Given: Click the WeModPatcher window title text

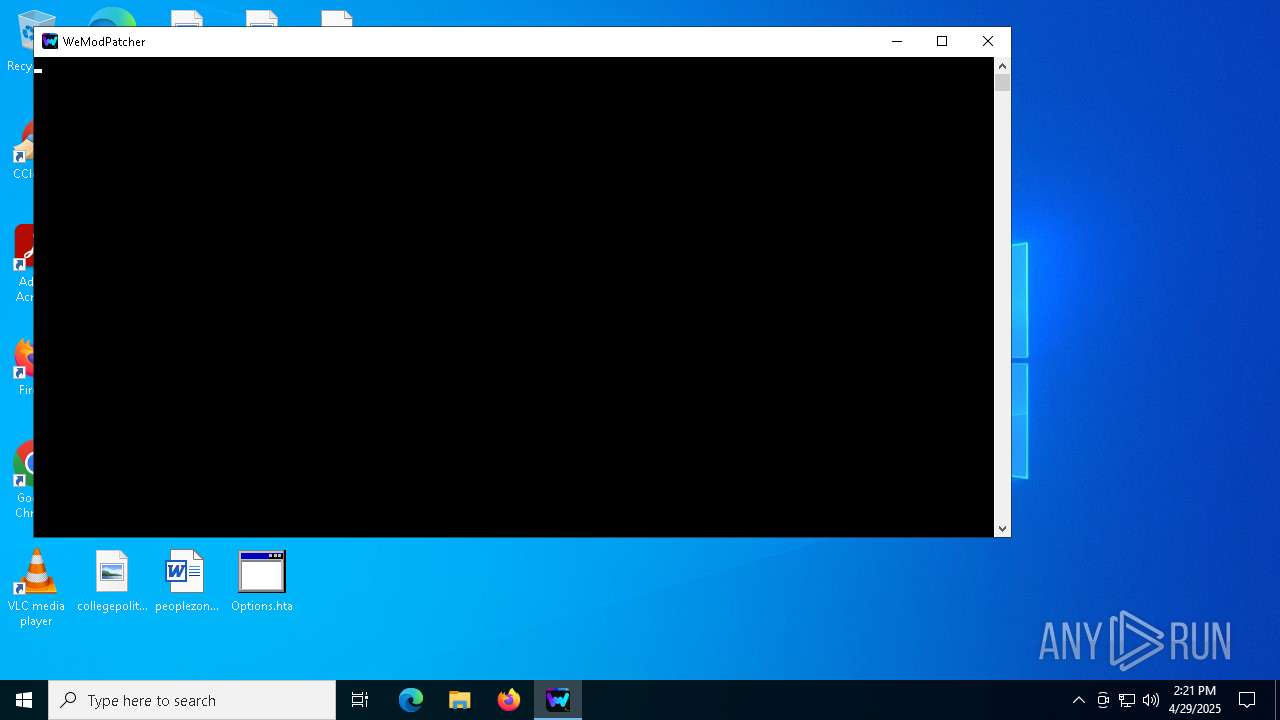Looking at the screenshot, I should tap(104, 42).
